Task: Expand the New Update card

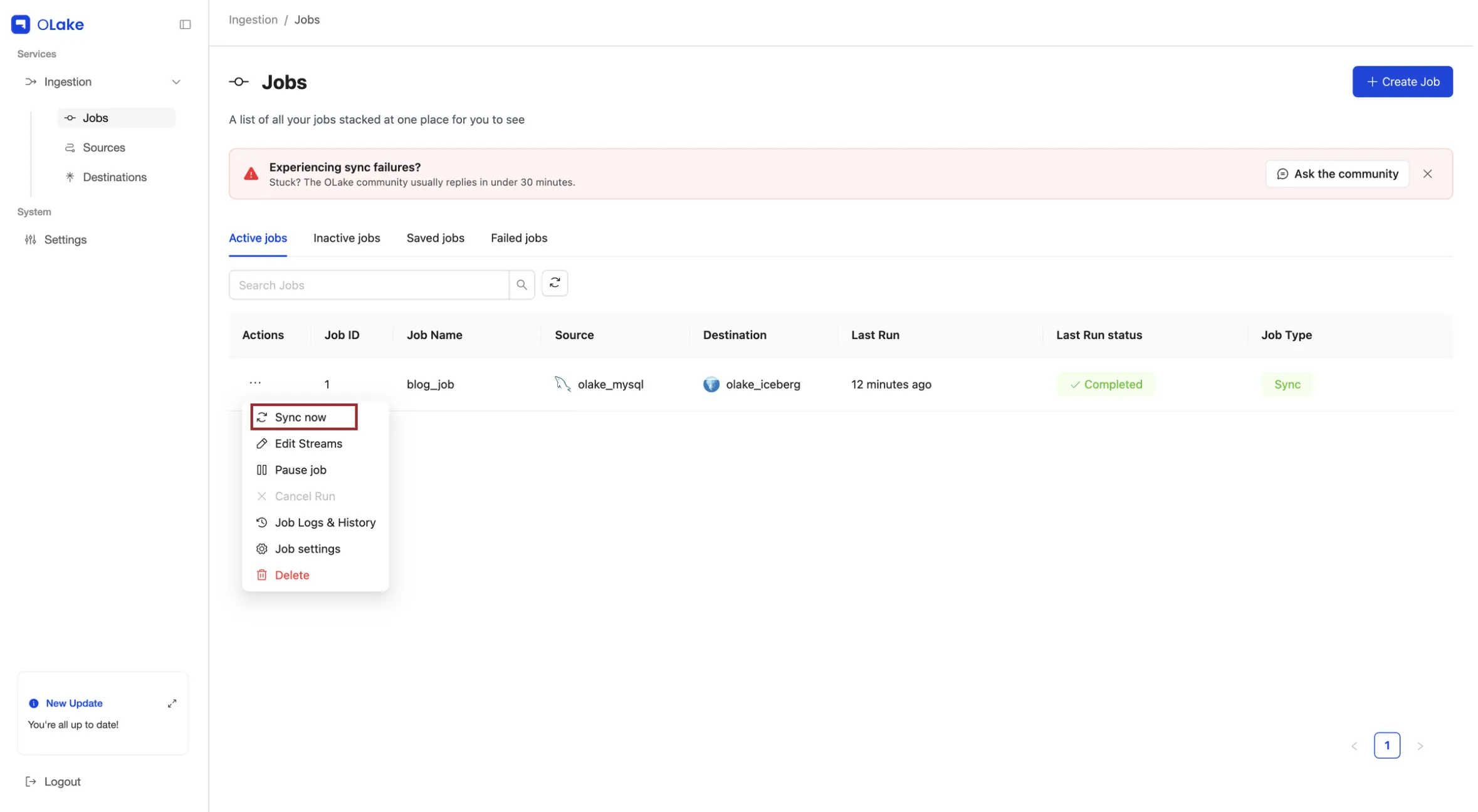Action: pyautogui.click(x=172, y=704)
